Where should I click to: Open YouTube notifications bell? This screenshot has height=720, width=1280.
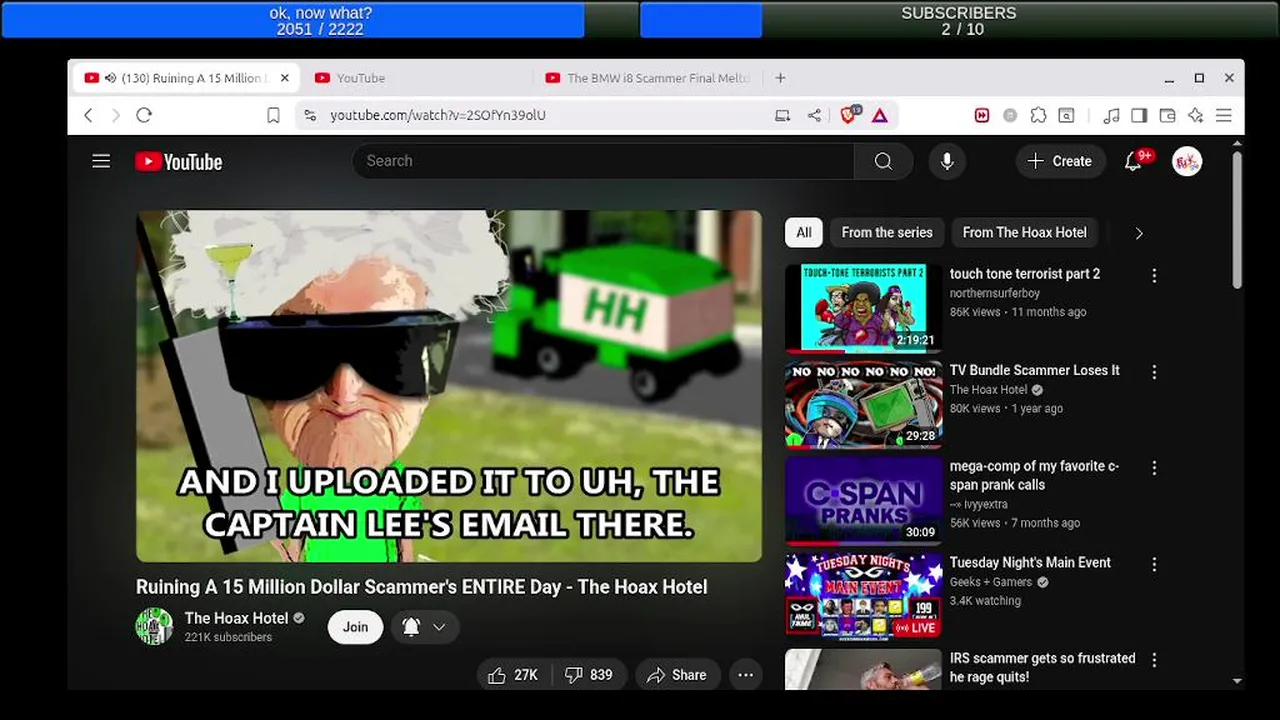click(1135, 161)
